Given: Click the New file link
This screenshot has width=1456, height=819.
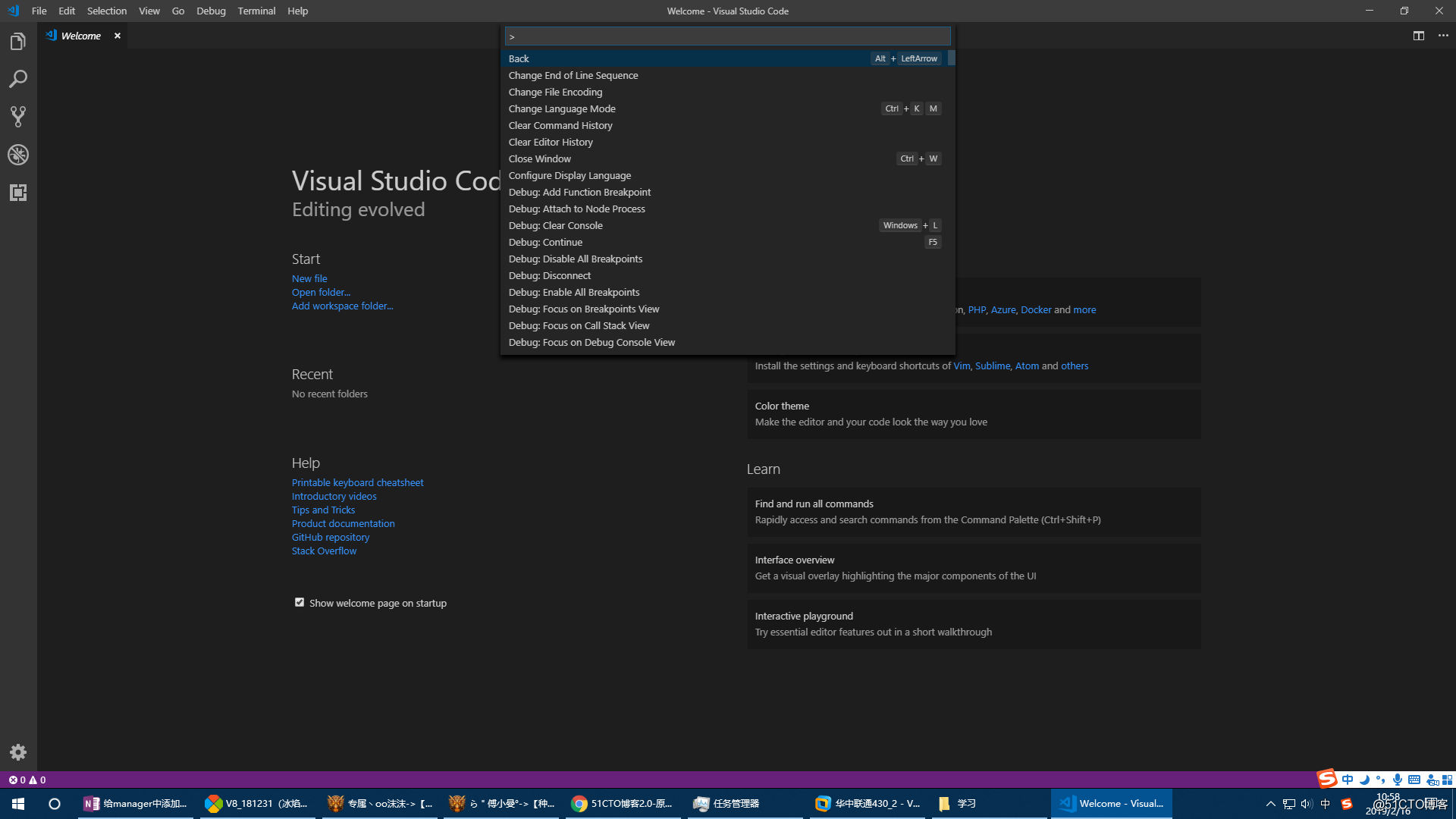Looking at the screenshot, I should (309, 278).
